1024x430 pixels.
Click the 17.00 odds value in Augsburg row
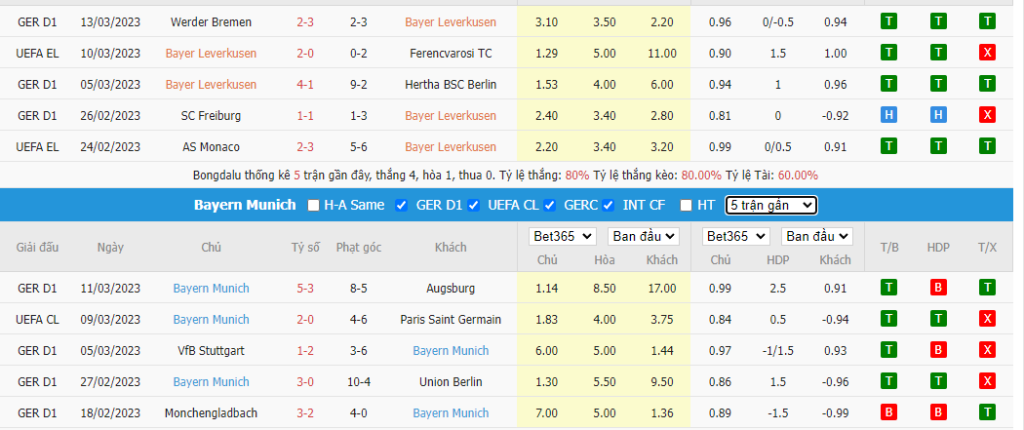pos(662,288)
